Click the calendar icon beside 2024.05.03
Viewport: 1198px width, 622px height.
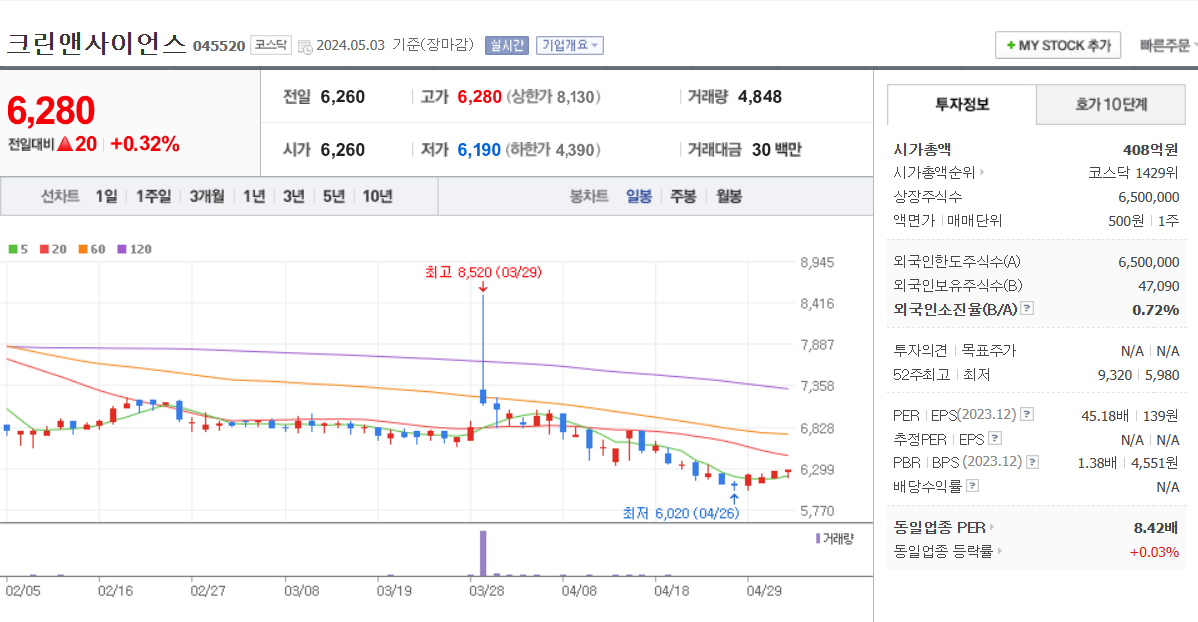[305, 47]
